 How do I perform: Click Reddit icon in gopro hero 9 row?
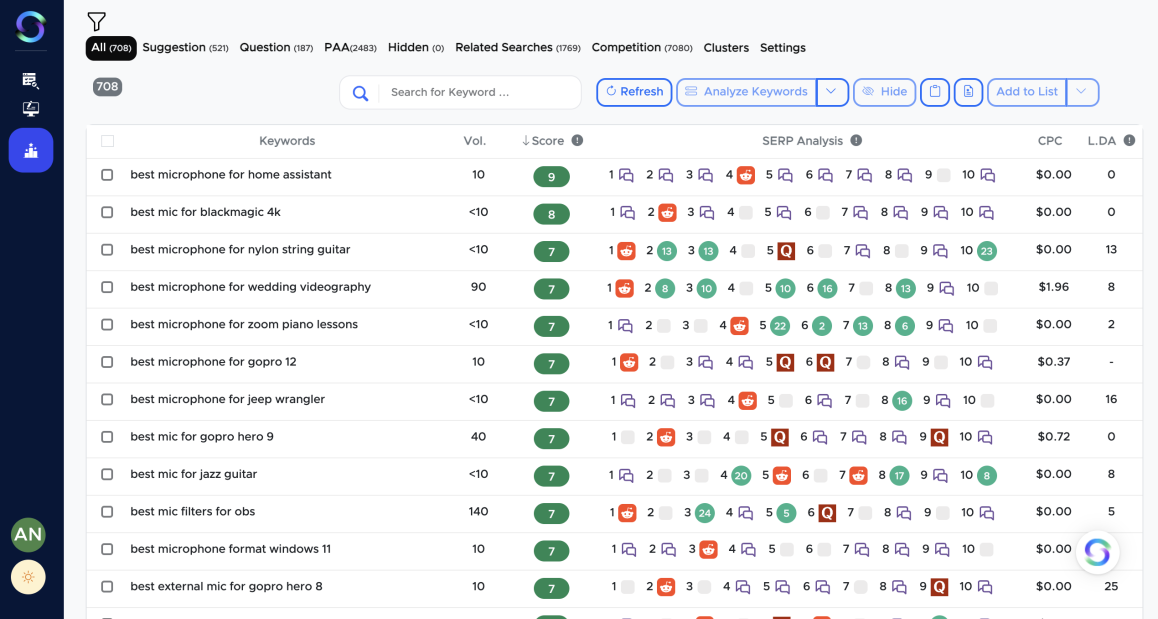pyautogui.click(x=666, y=437)
